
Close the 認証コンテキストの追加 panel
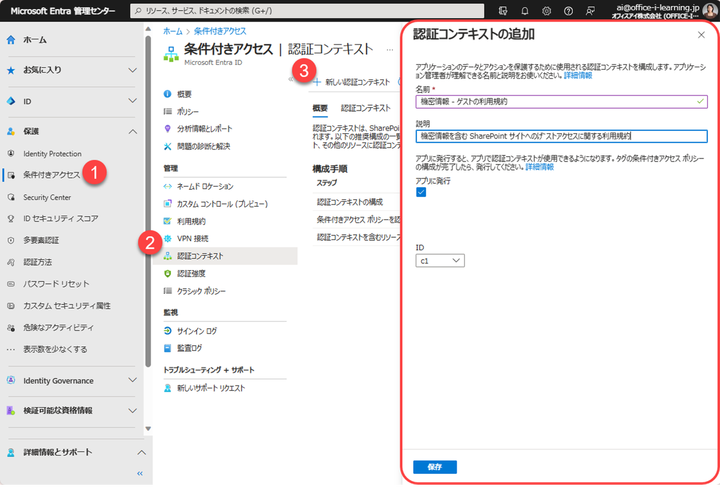[701, 35]
